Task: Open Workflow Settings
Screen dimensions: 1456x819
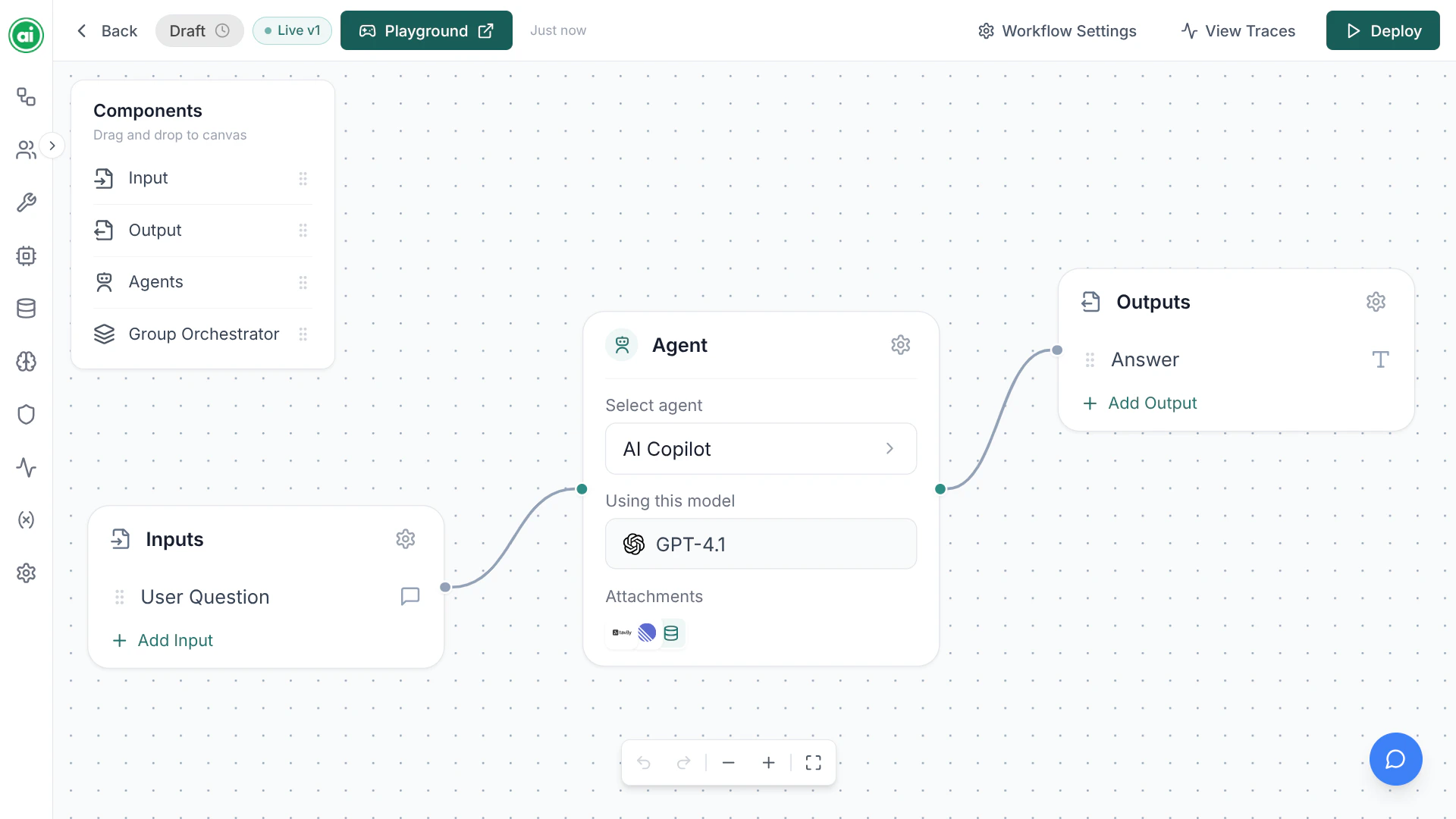Action: tap(1058, 30)
